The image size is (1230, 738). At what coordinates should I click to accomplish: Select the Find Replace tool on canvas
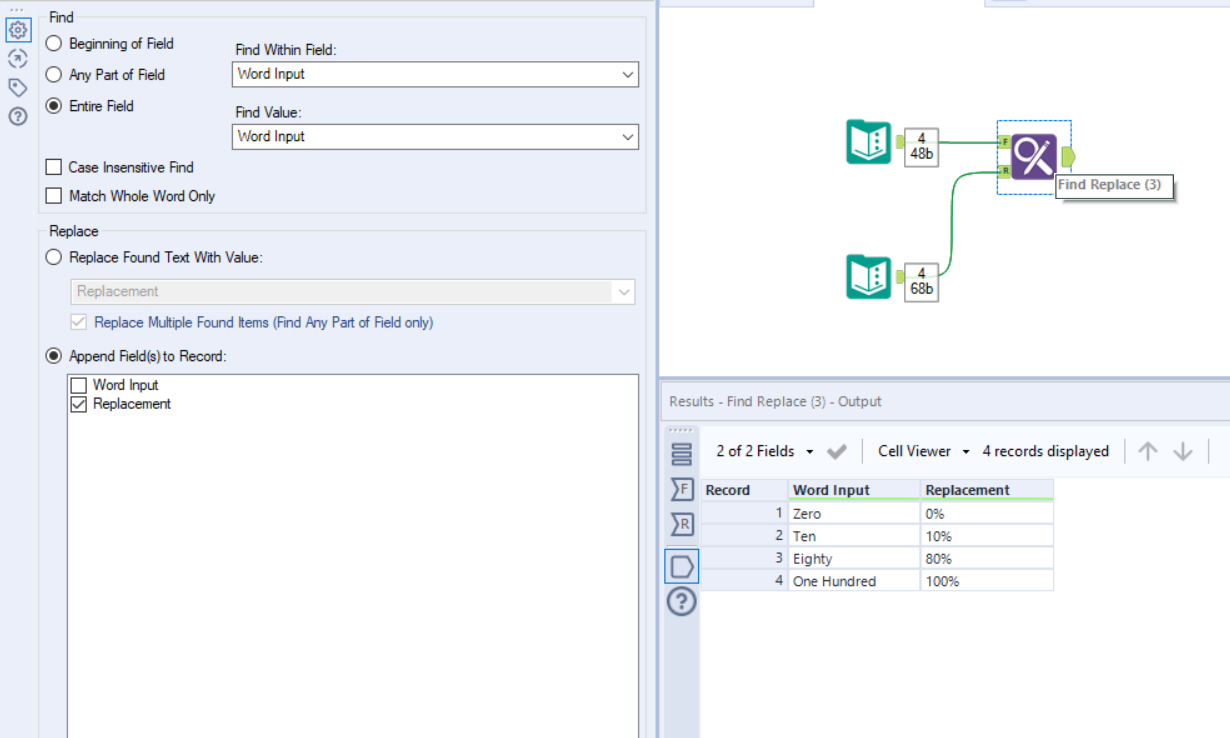pyautogui.click(x=1033, y=156)
